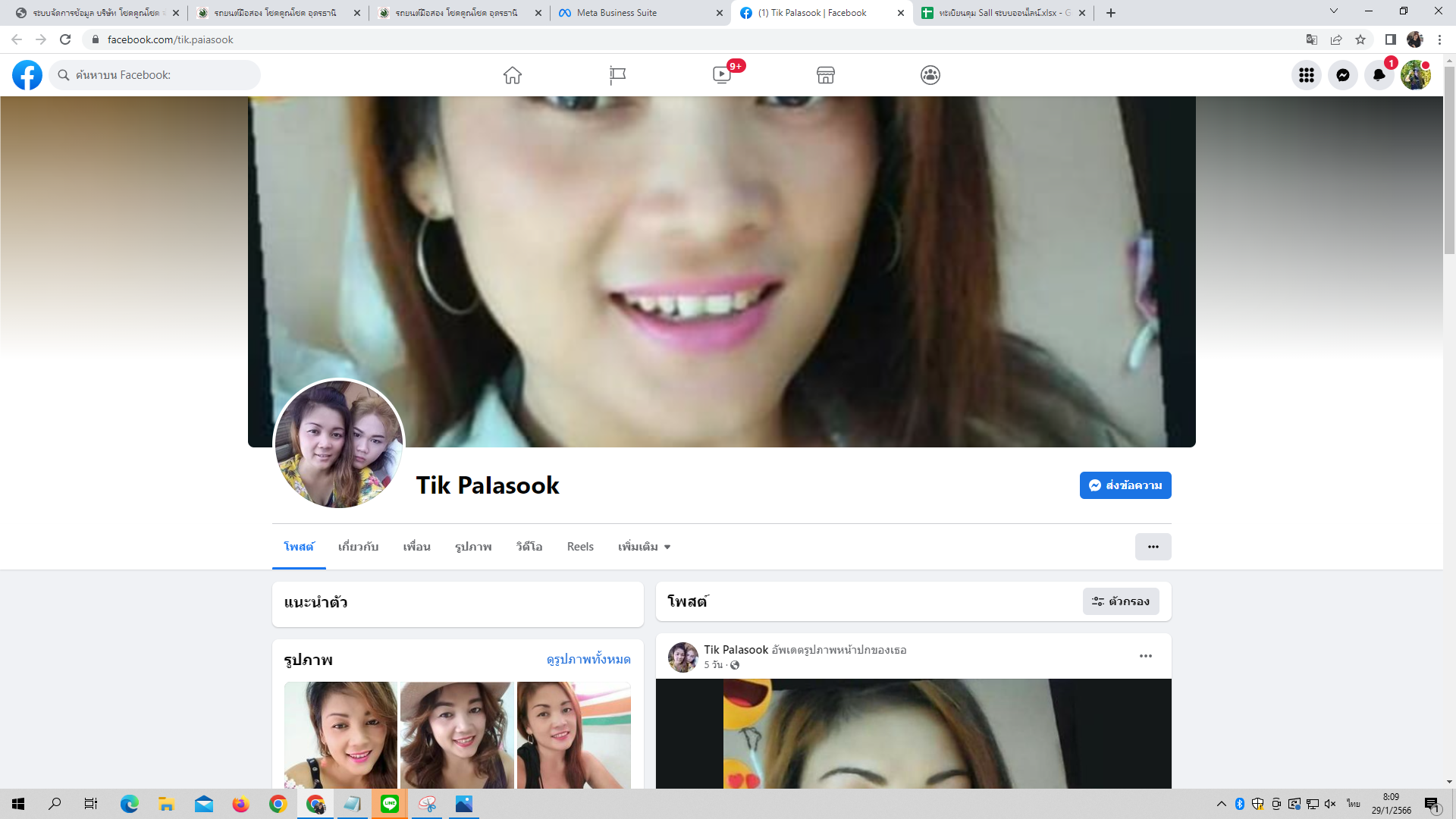The image size is (1456, 819).
Task: Go to Facebook Home icon
Action: pos(513,75)
